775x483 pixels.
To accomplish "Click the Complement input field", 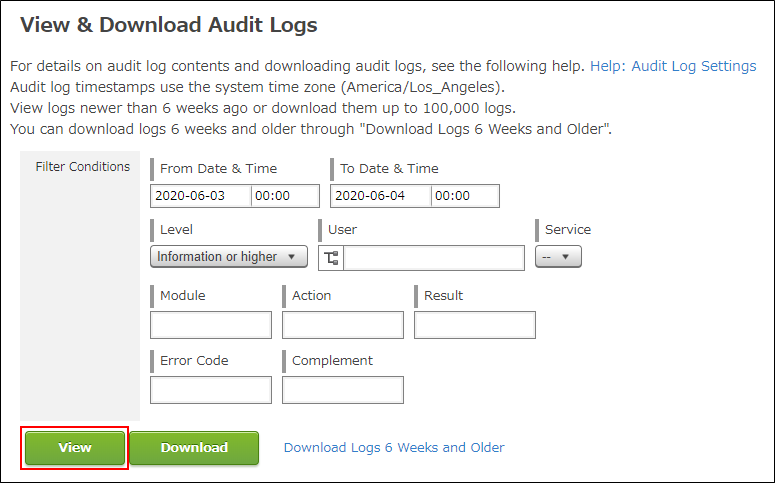I will (343, 390).
